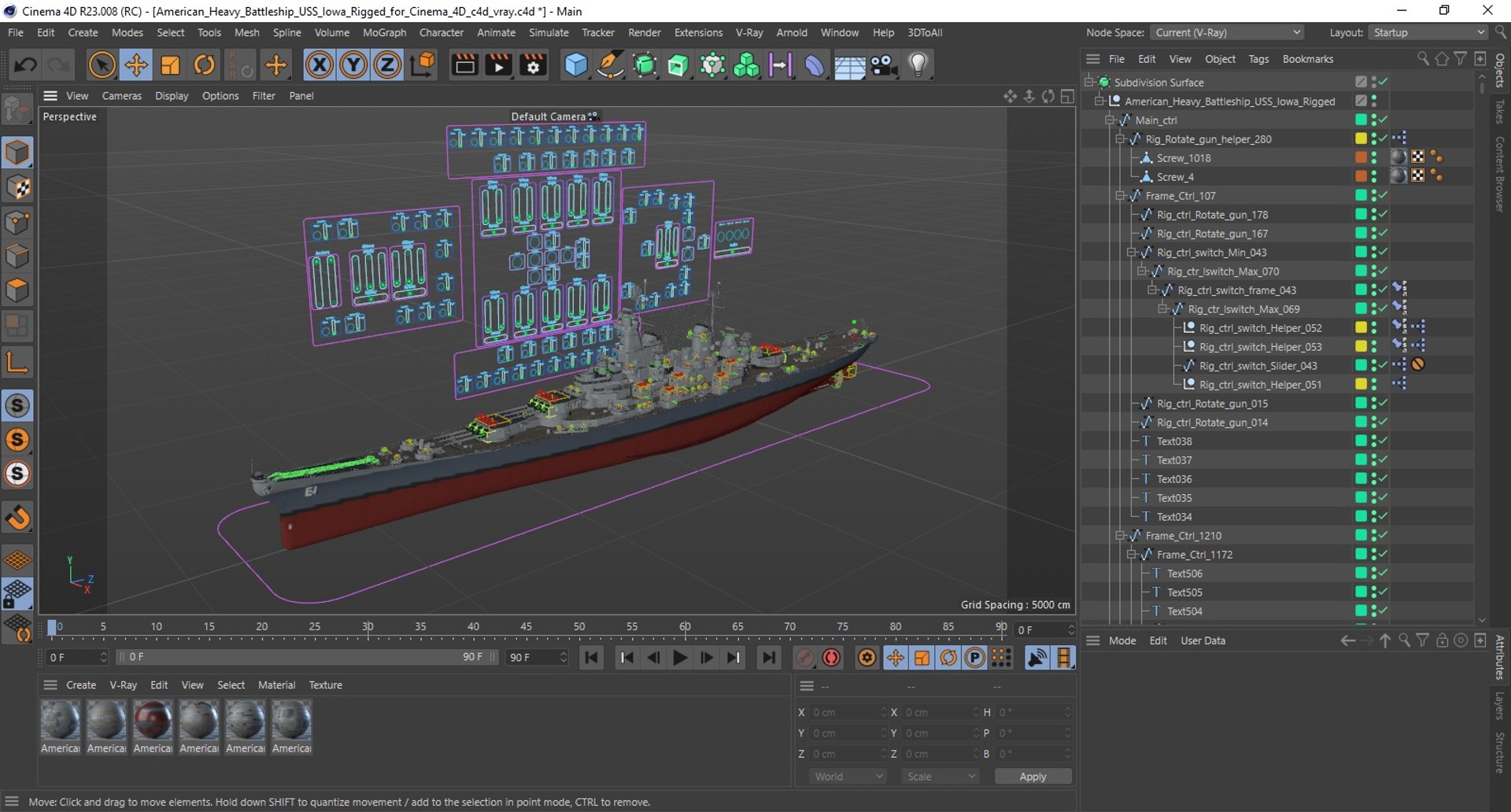
Task: Add floor/environment grid object
Action: point(849,65)
